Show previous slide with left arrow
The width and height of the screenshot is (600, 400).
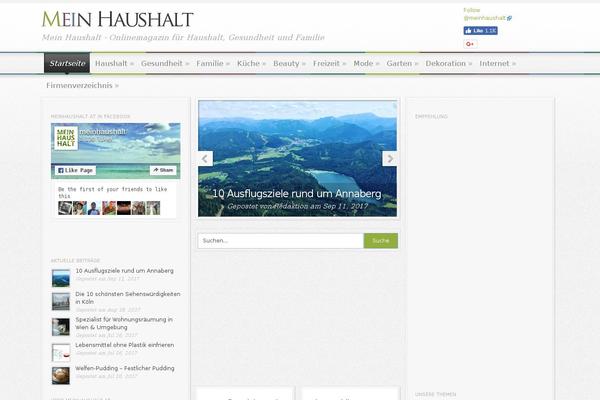point(205,158)
